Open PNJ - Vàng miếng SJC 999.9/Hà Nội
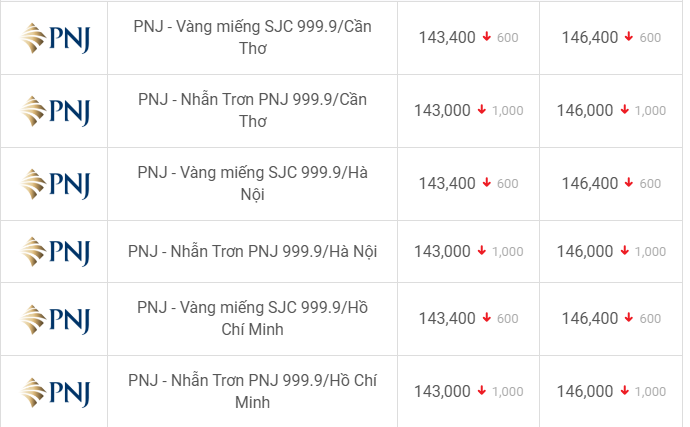The image size is (690, 427). 253,184
